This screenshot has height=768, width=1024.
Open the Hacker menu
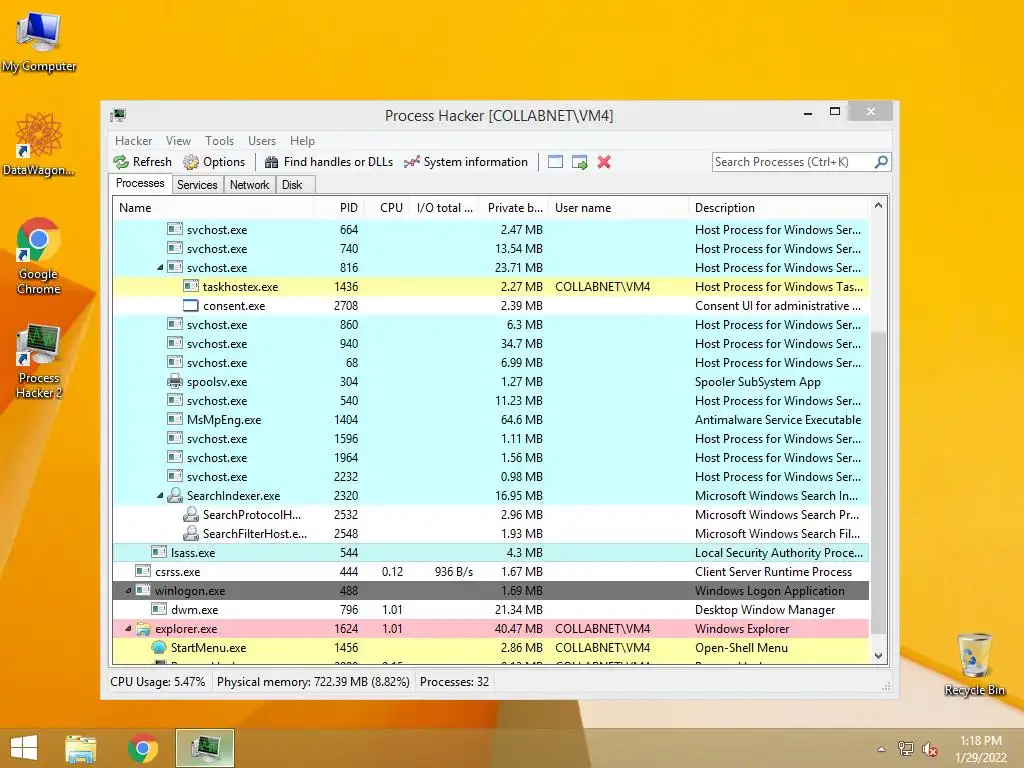[x=133, y=141]
